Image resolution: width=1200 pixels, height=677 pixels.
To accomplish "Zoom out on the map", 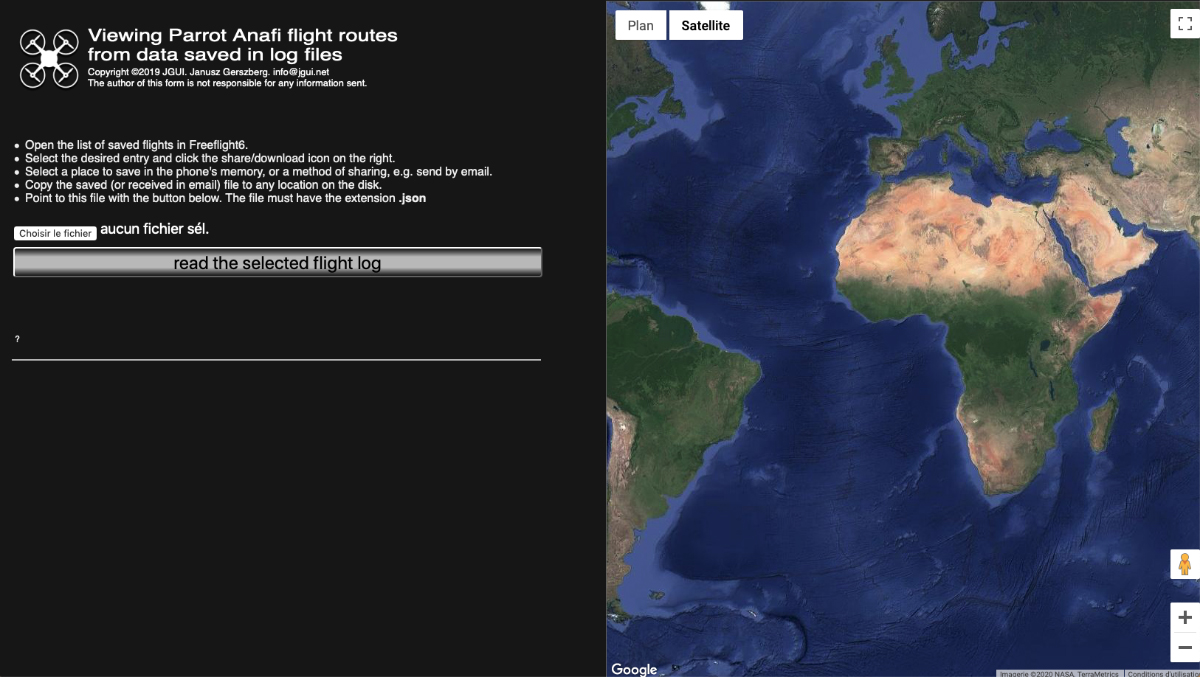I will tap(1185, 647).
